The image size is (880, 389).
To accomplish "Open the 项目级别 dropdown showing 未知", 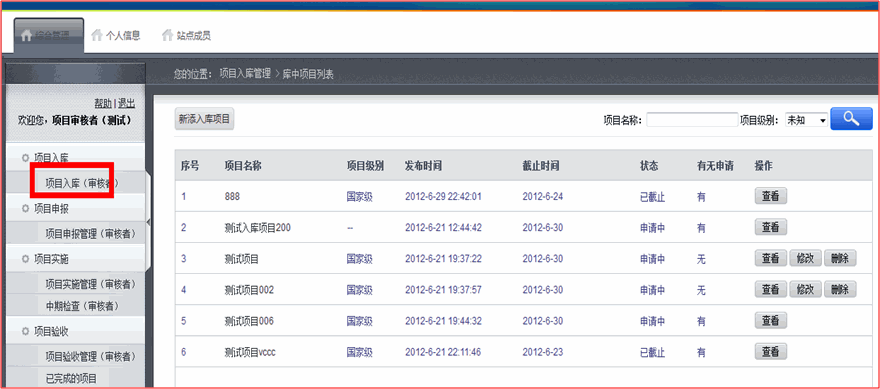I will pos(806,120).
